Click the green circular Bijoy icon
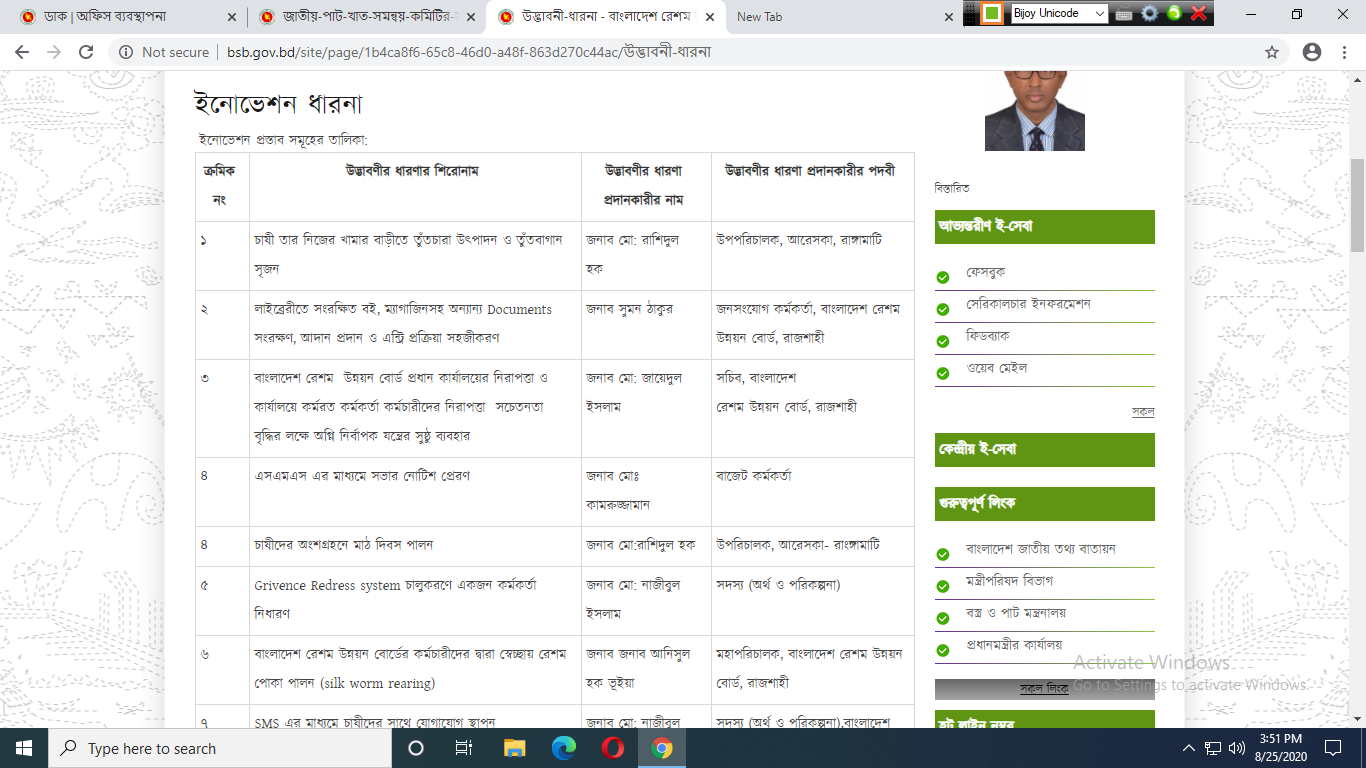 pyautogui.click(x=1174, y=14)
